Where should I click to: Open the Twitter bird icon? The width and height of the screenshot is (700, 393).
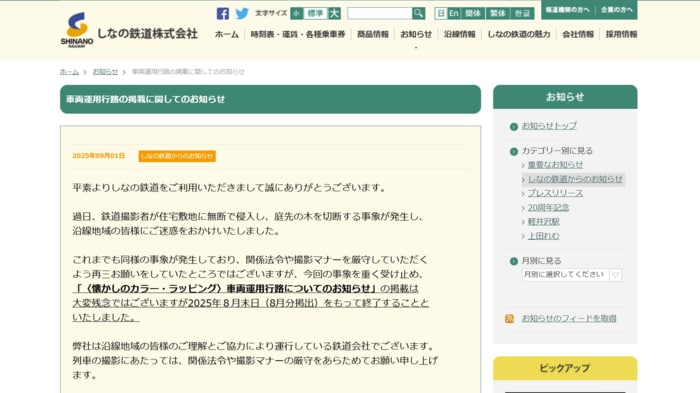(x=242, y=13)
